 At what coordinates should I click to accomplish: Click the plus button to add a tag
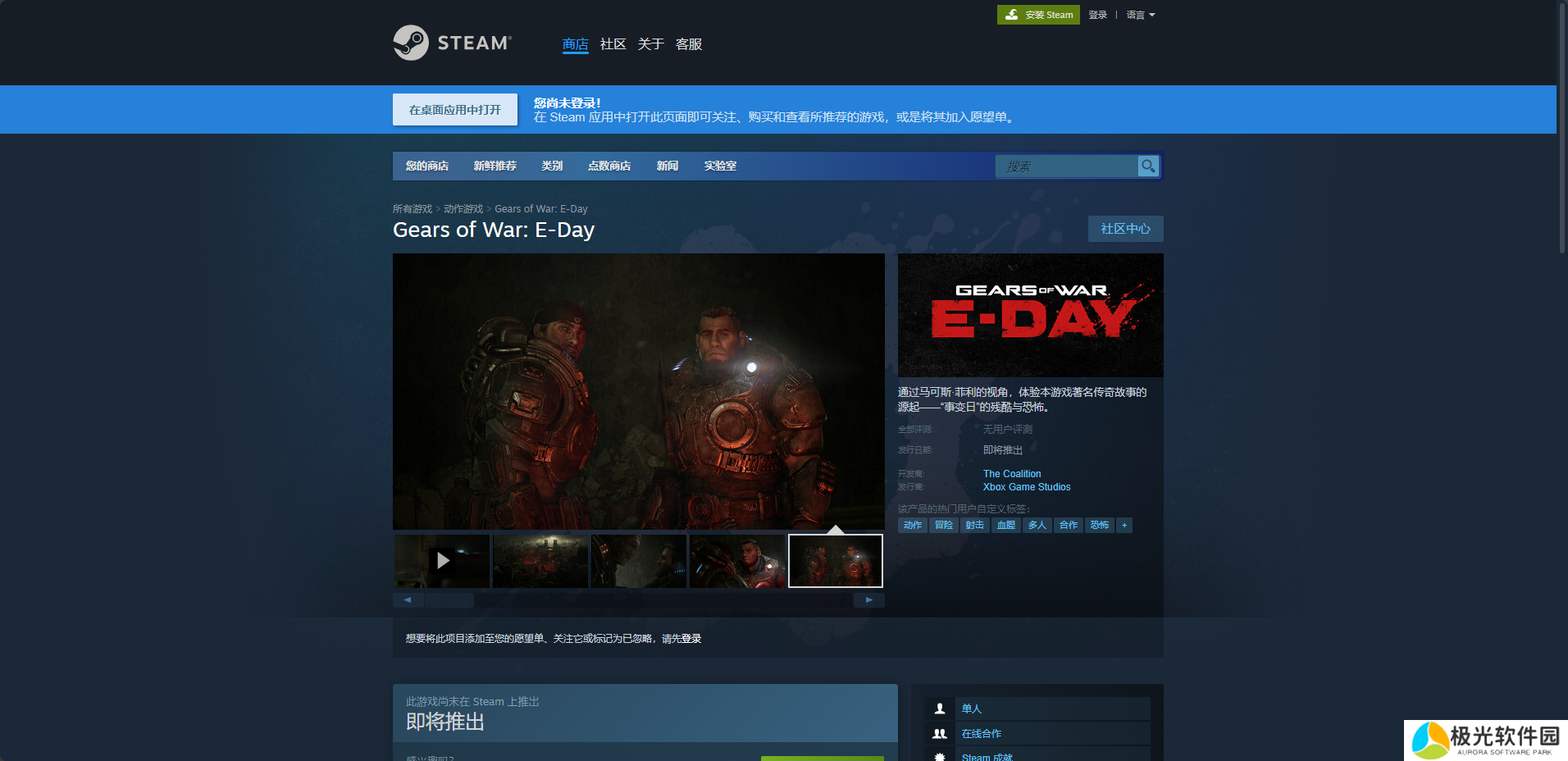point(1124,525)
